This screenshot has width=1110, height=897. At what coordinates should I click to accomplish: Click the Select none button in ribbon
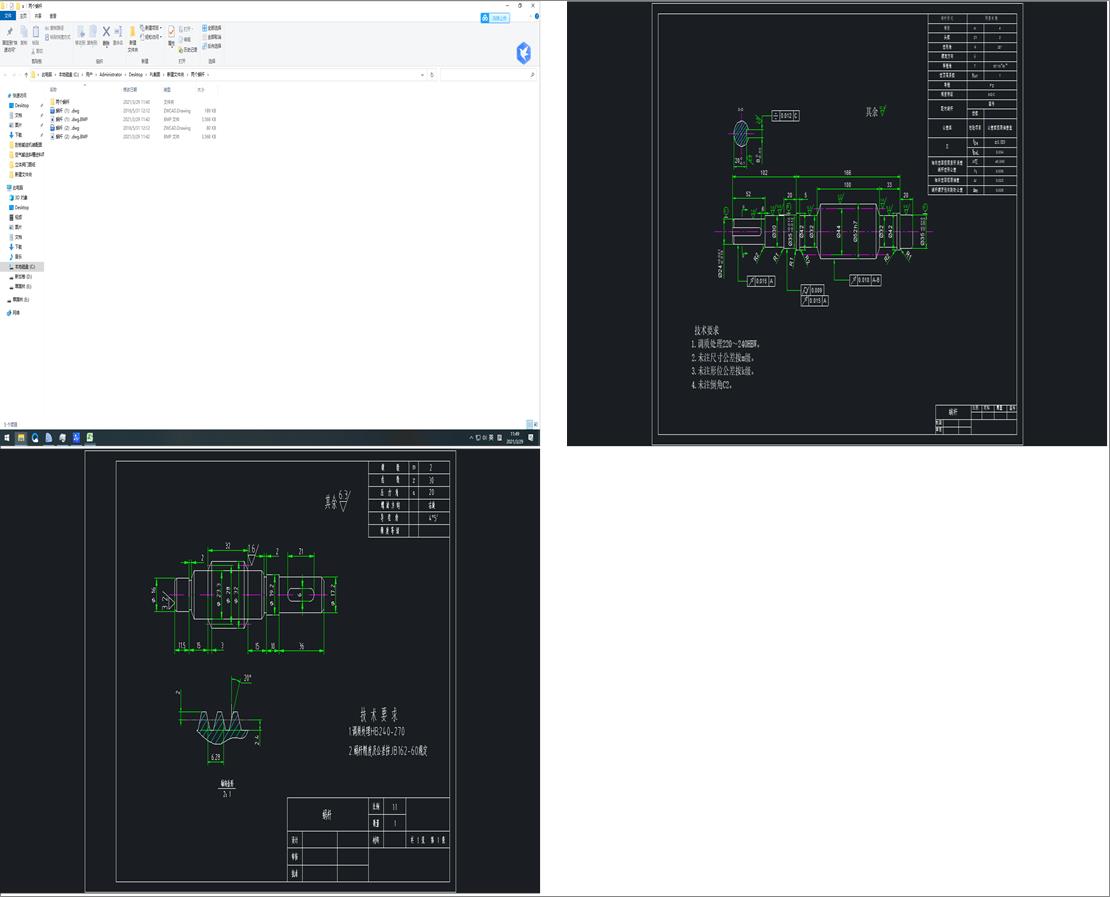click(x=212, y=37)
